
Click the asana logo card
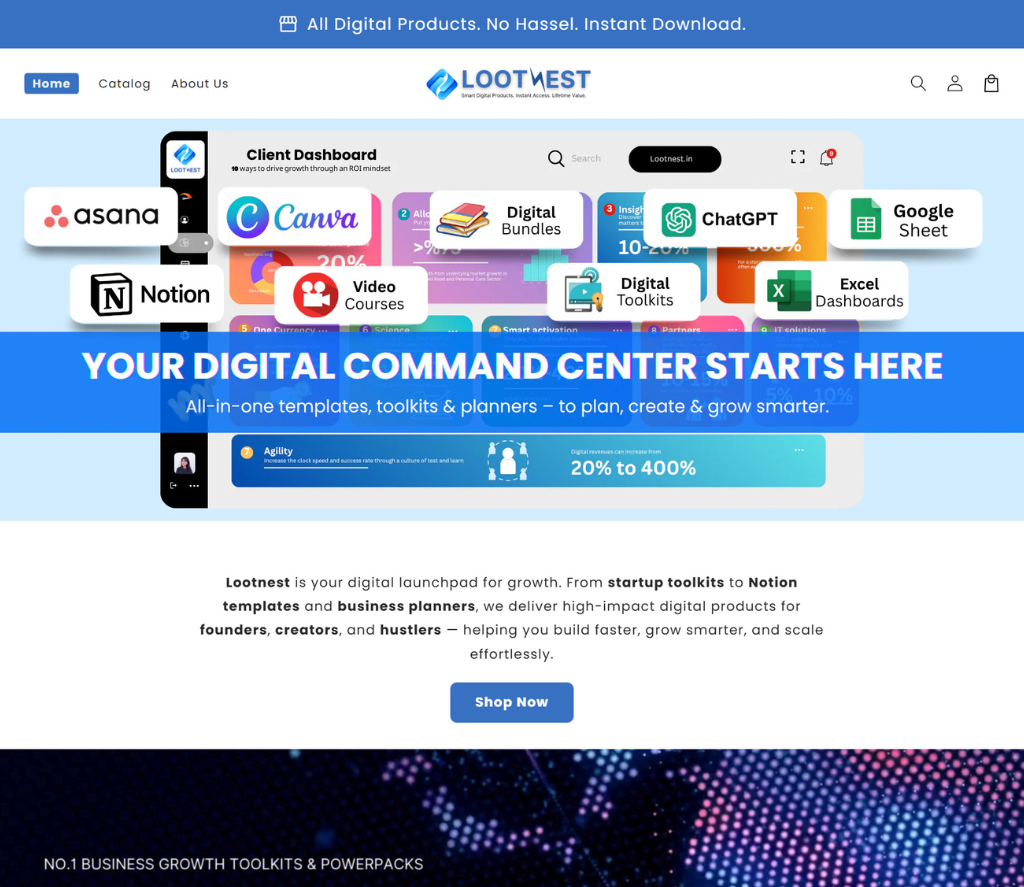[101, 216]
